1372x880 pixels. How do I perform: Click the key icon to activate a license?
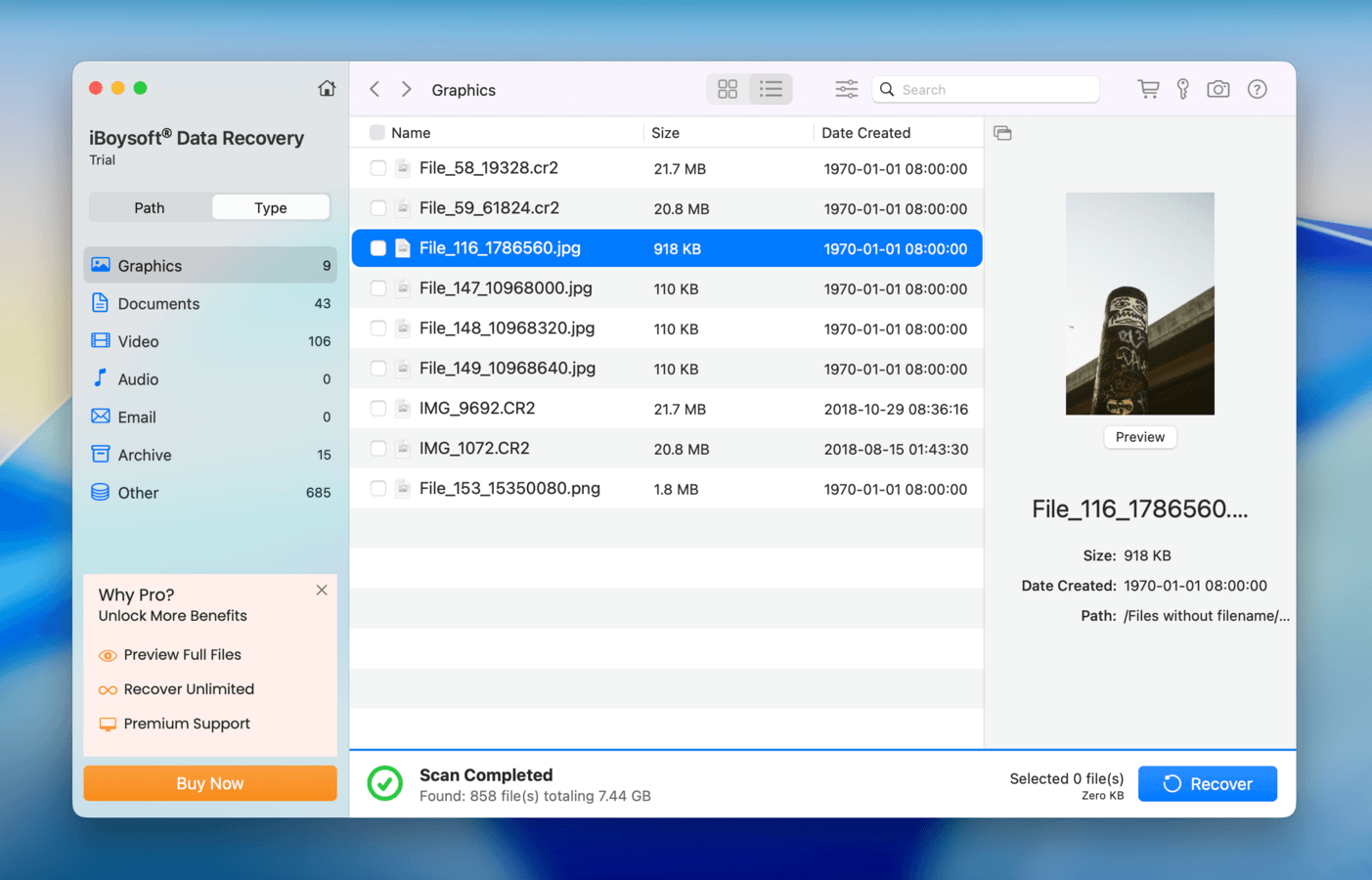pos(1183,89)
